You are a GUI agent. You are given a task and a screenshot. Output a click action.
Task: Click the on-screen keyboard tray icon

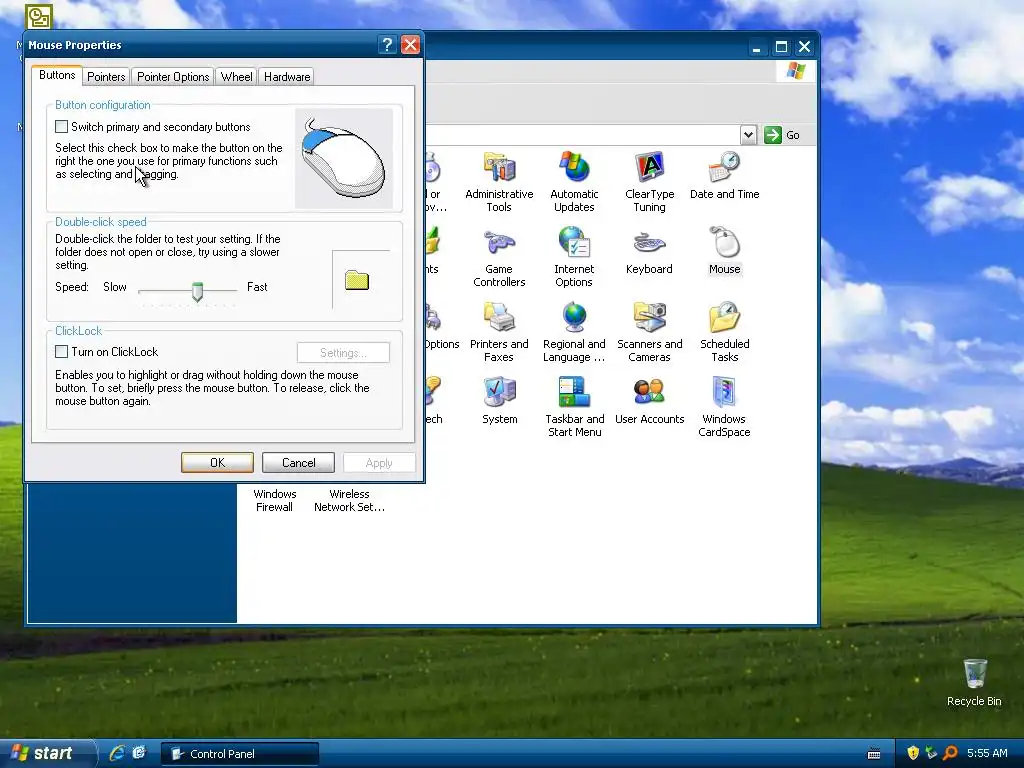coord(874,754)
